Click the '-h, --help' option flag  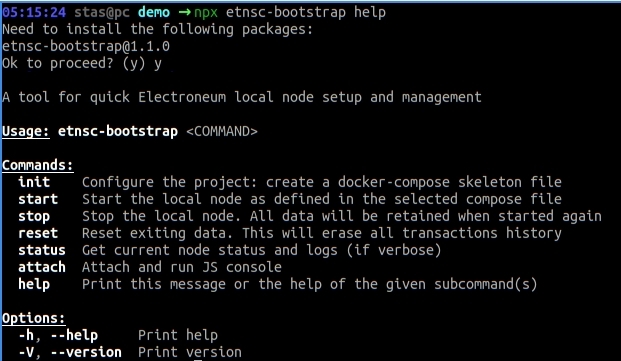(x=58, y=336)
